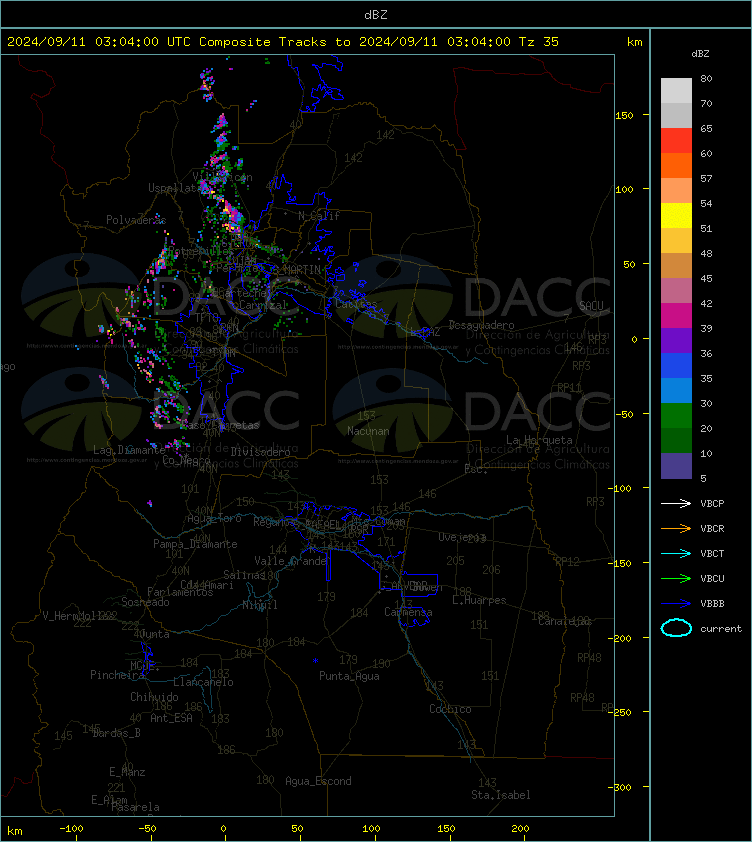
Task: Click the 'Pampa_Diamante' map label
Action: pyautogui.click(x=195, y=544)
